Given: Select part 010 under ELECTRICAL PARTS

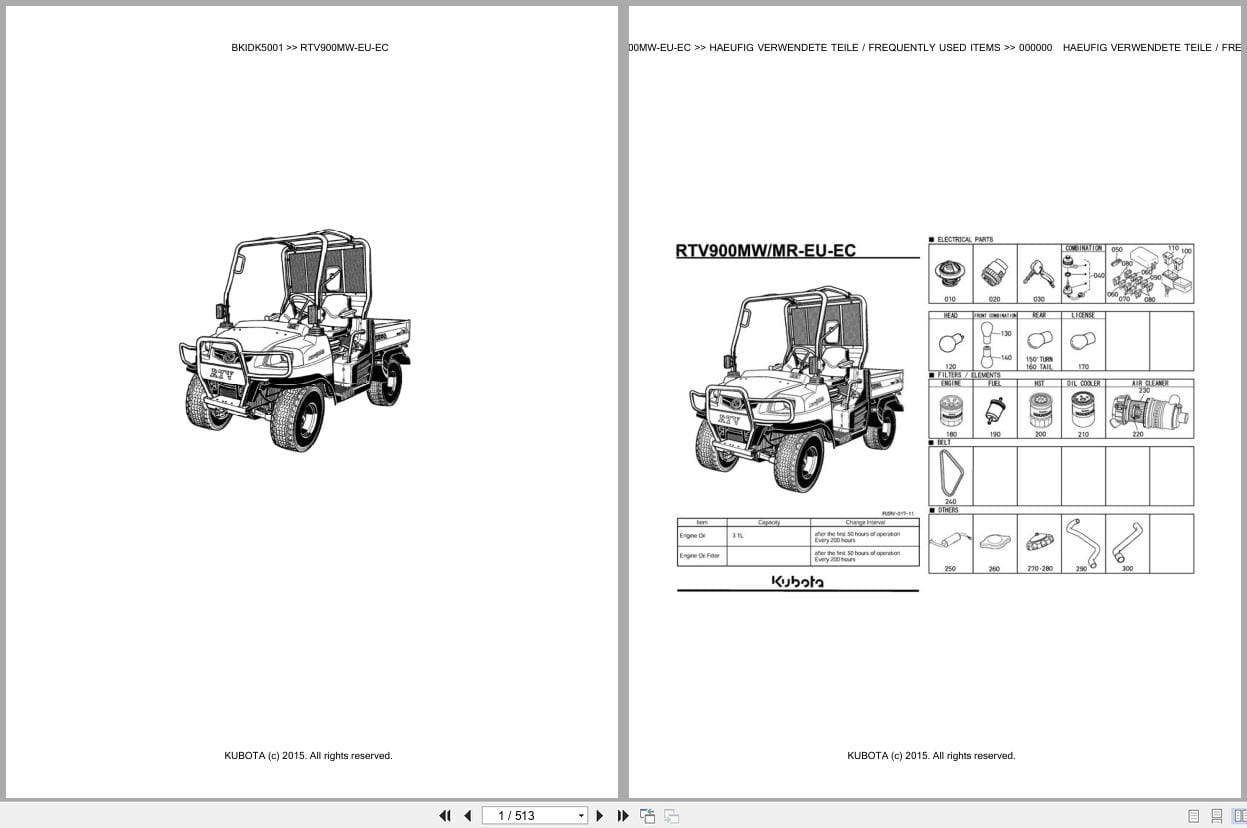Looking at the screenshot, I should tap(950, 272).
